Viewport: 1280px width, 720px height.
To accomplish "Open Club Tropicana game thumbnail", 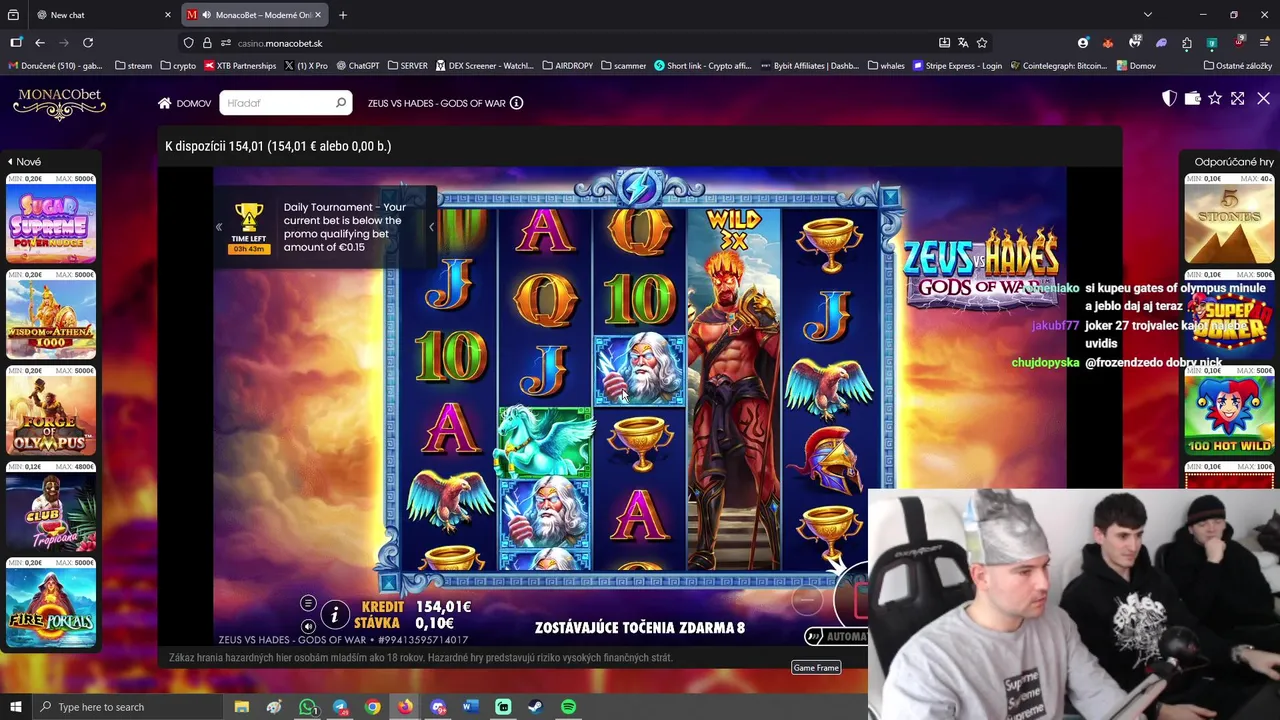I will coord(51,507).
